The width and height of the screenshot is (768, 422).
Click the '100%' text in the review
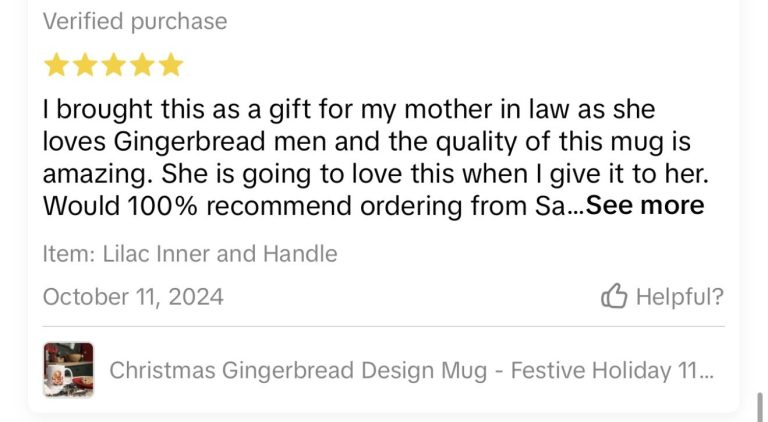[x=162, y=206]
